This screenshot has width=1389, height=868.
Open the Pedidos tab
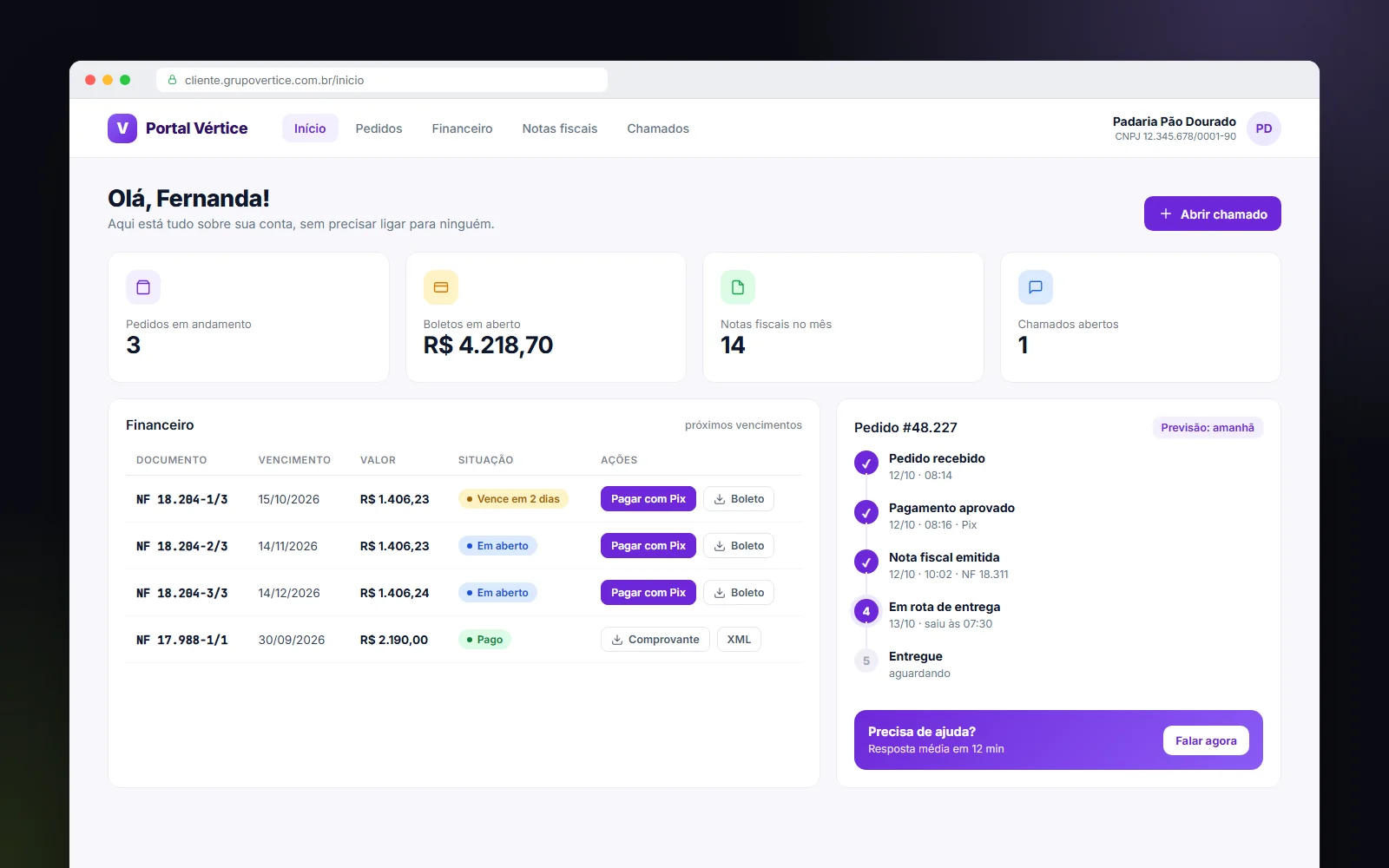click(379, 128)
